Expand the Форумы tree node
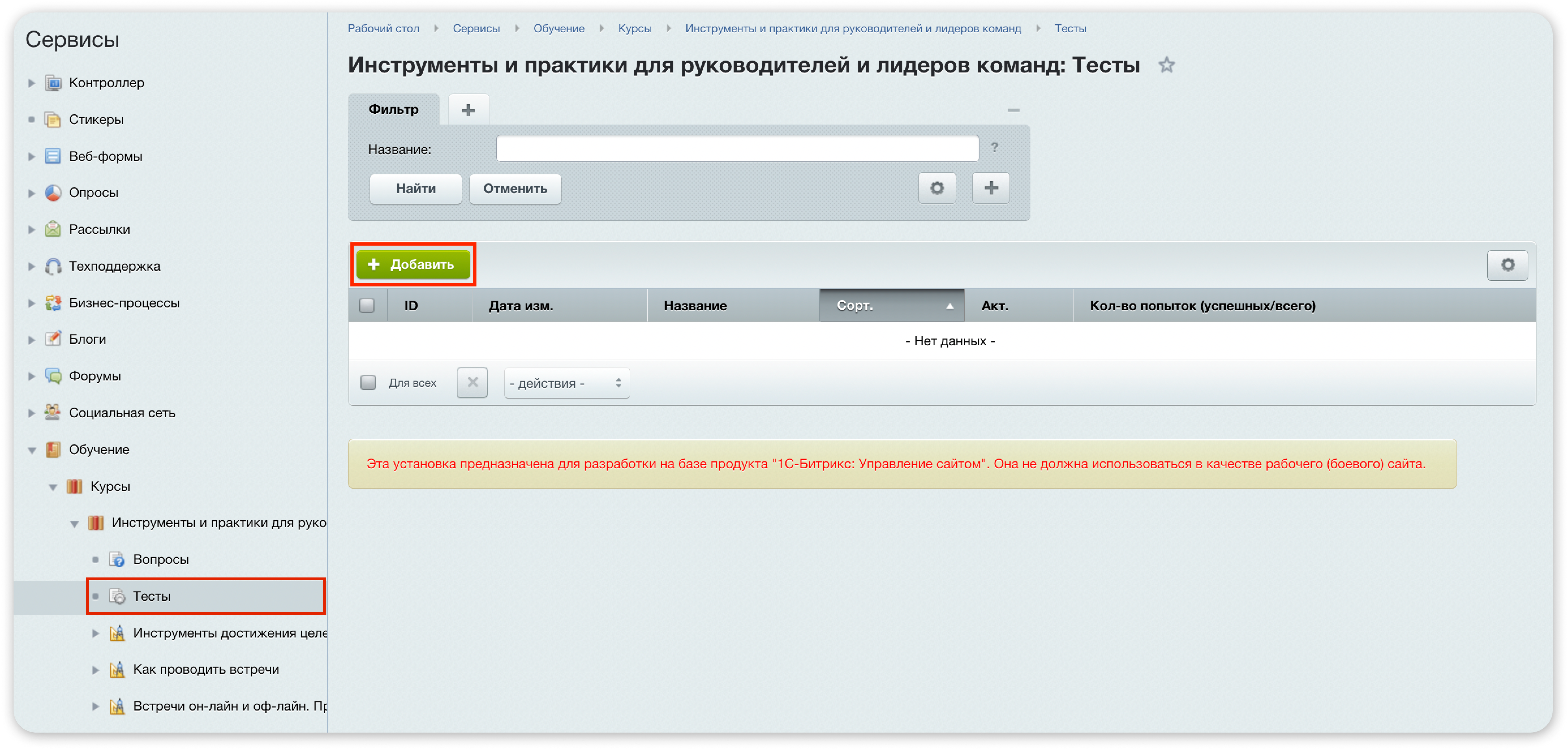The image size is (1568, 749). [x=32, y=376]
